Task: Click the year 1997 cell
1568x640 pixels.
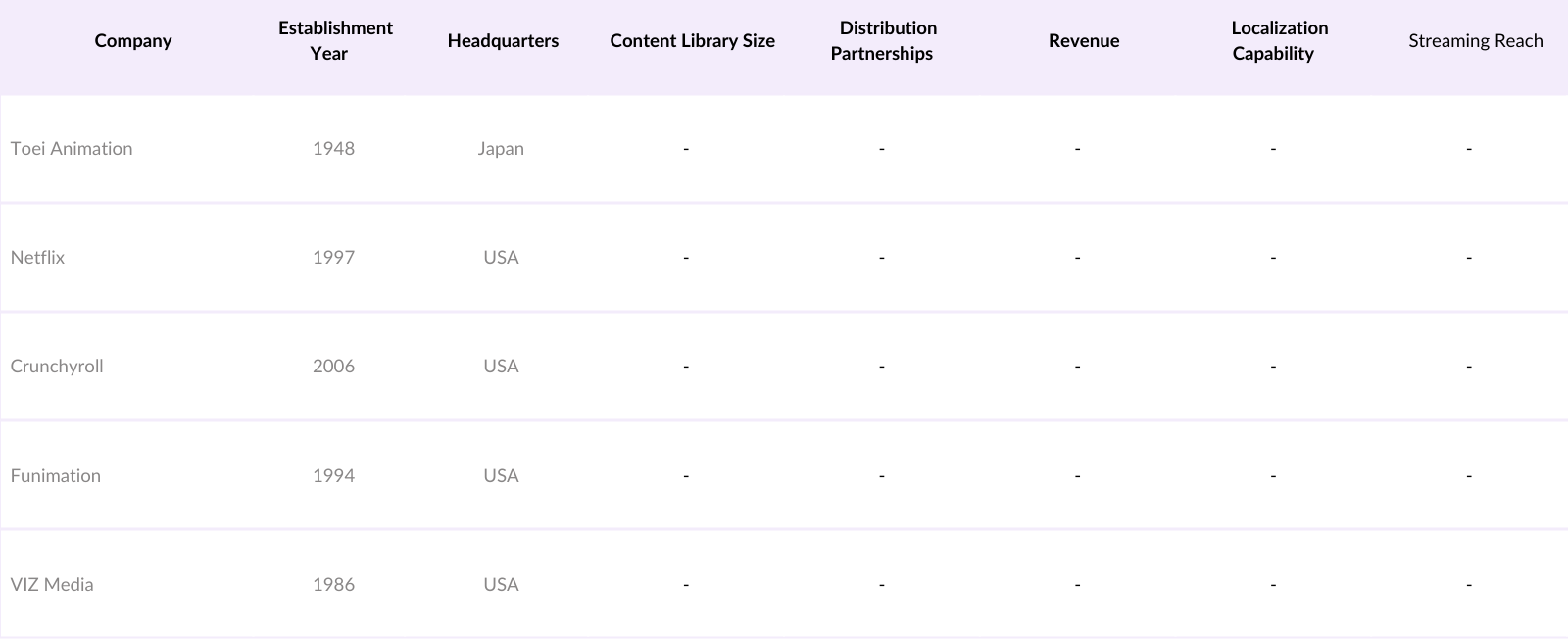Action: coord(333,258)
